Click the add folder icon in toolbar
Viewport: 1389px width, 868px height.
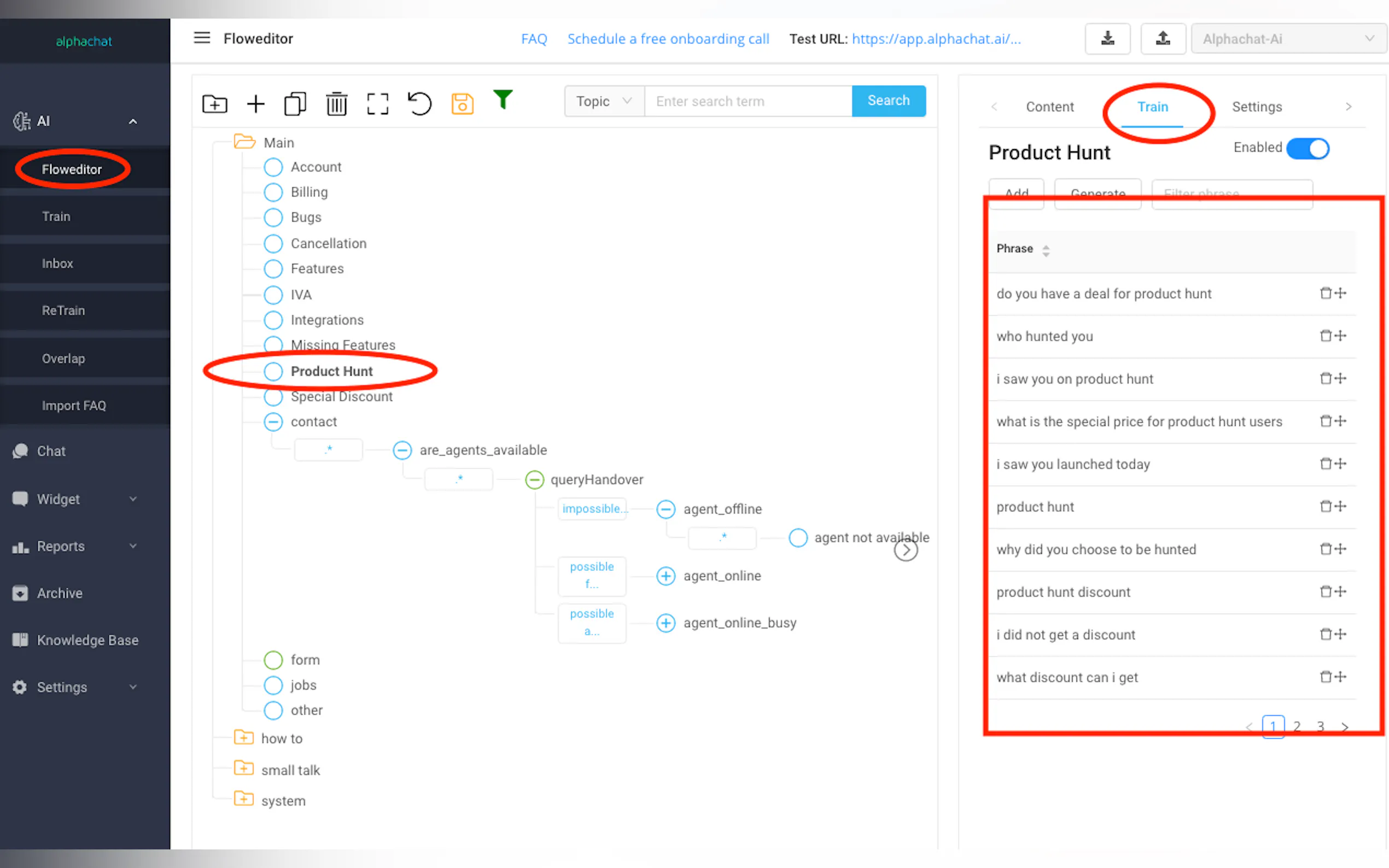pos(215,104)
